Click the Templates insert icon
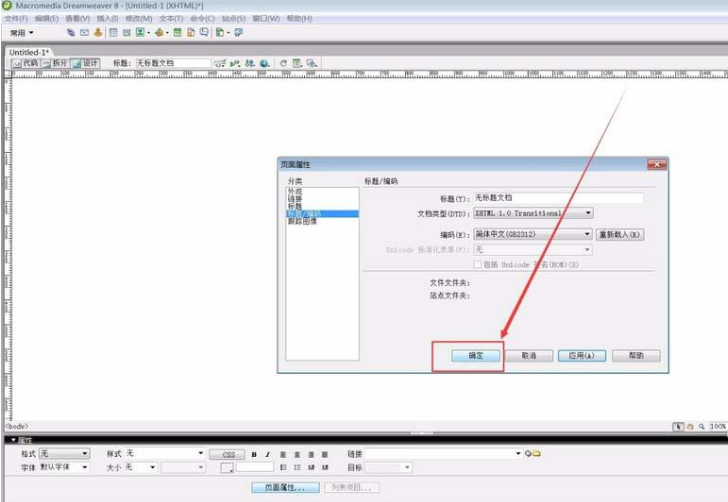The image size is (728, 502). pos(220,33)
